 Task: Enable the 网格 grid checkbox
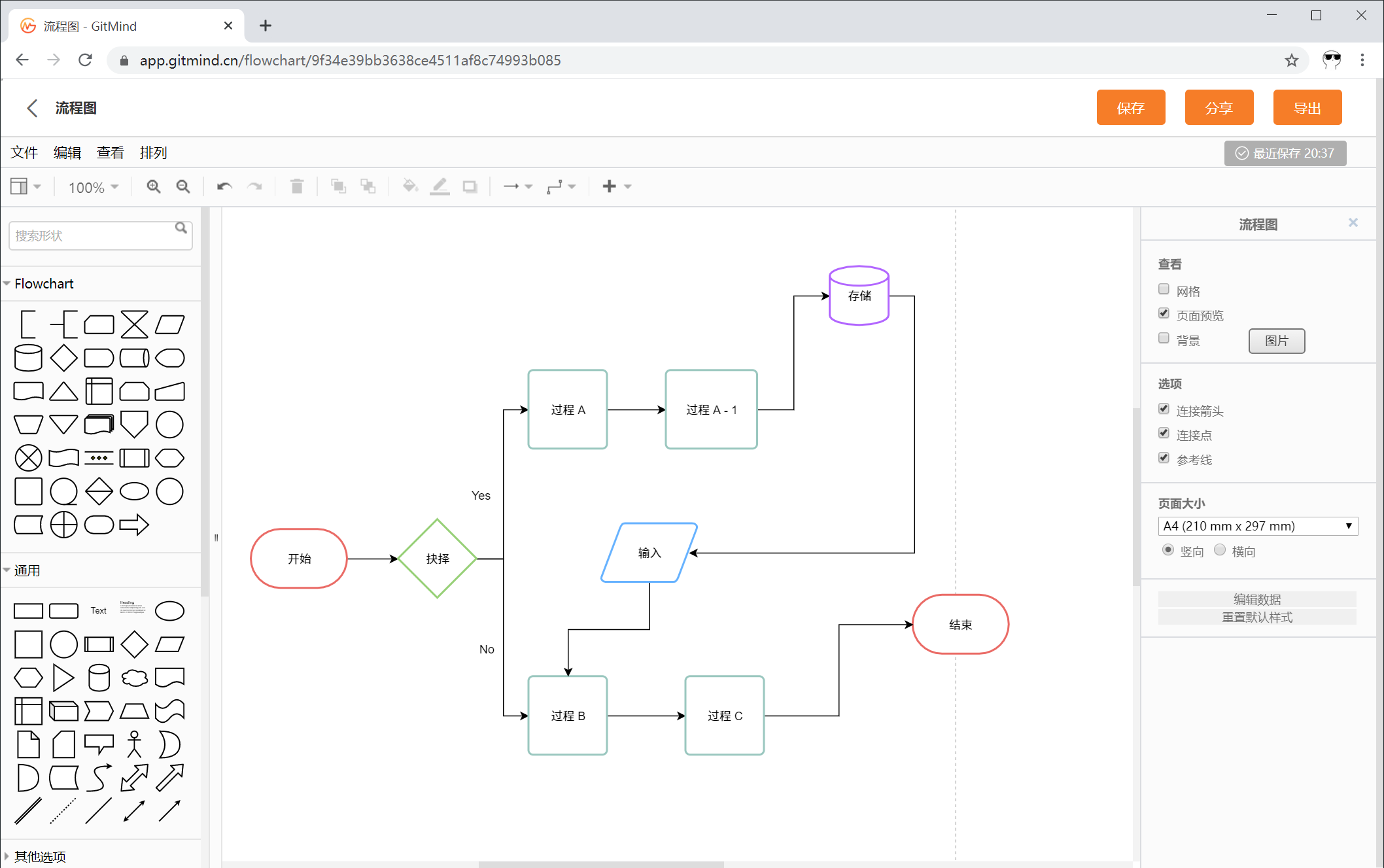click(1164, 289)
